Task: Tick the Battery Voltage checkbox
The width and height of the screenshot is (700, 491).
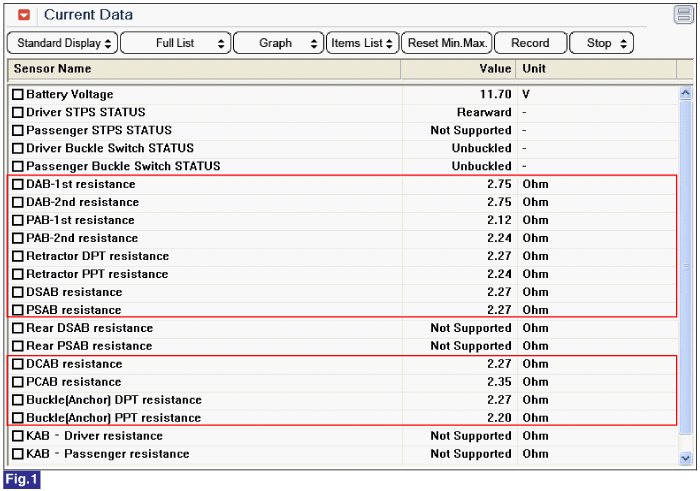Action: 17,95
